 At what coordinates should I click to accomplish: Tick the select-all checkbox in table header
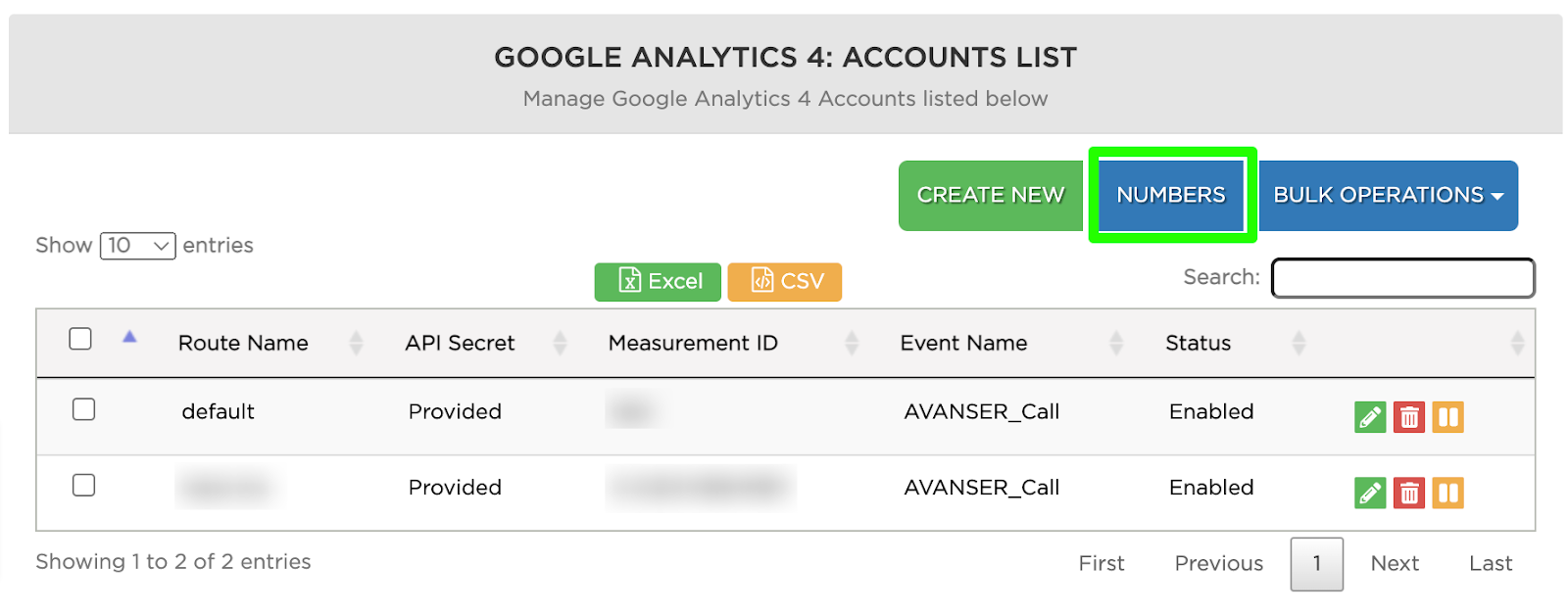[x=80, y=339]
